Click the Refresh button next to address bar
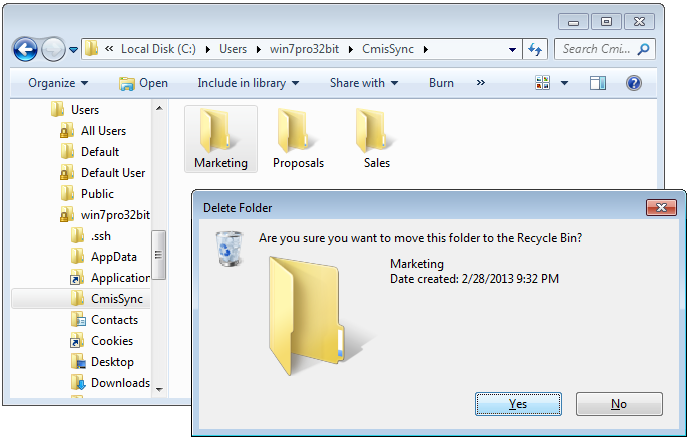 (535, 49)
